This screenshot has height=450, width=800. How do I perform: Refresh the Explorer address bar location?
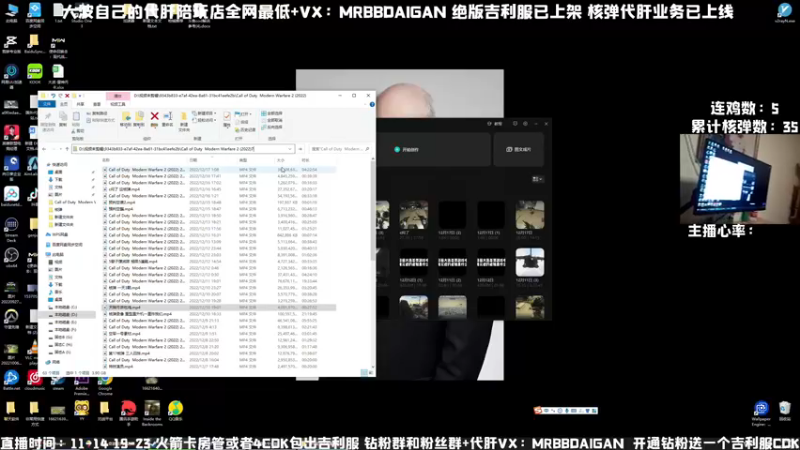pos(301,149)
